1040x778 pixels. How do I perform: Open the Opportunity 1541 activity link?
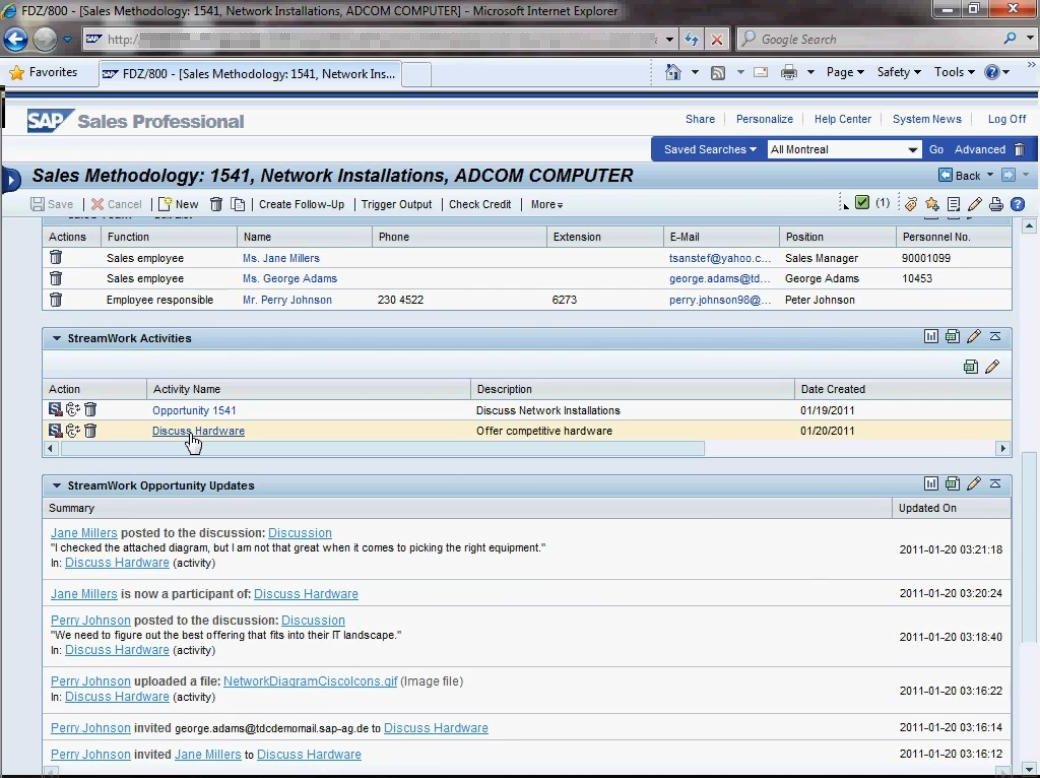[194, 411]
